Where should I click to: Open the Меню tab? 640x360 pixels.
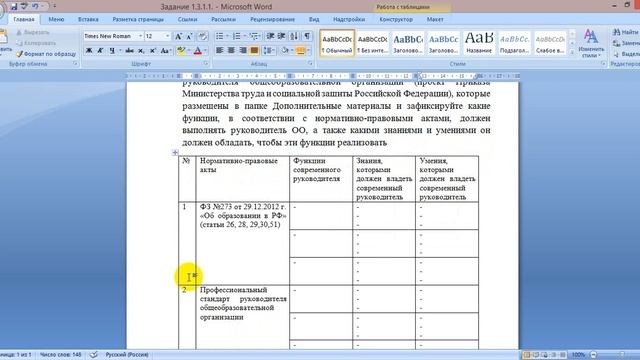pos(56,19)
